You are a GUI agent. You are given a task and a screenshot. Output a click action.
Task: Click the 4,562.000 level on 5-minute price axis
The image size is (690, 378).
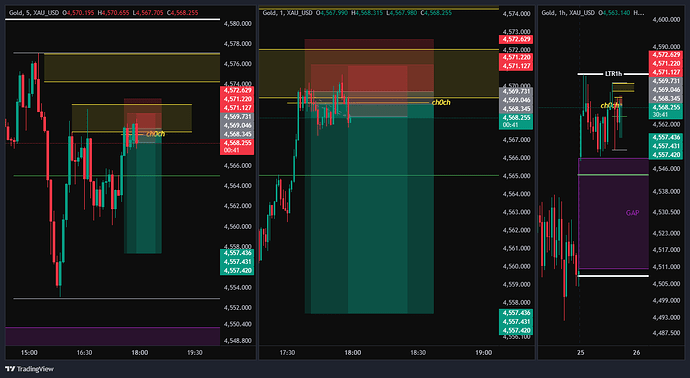point(238,206)
